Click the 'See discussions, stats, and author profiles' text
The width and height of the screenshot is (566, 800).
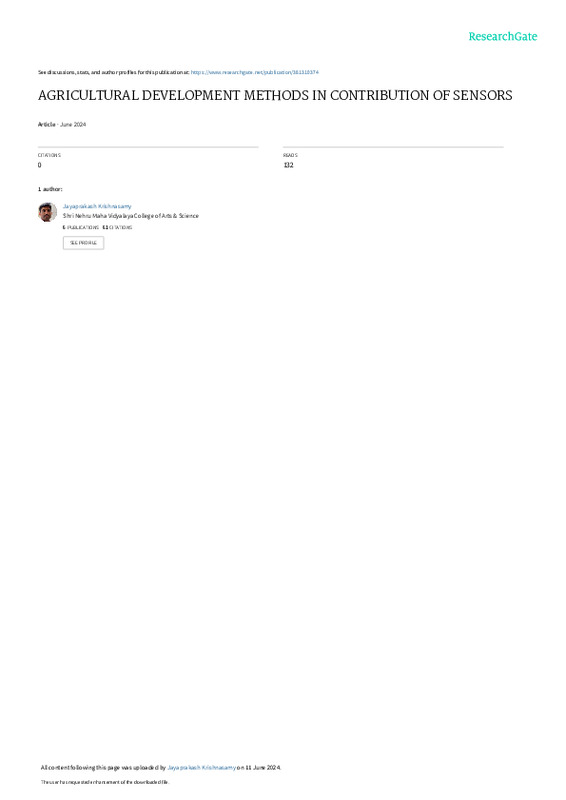pos(113,72)
